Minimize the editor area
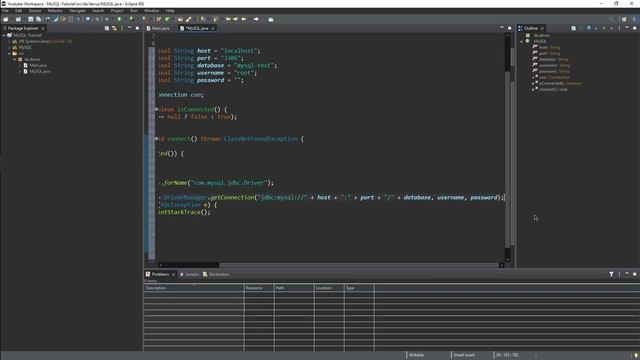The image size is (640, 360). click(x=502, y=28)
